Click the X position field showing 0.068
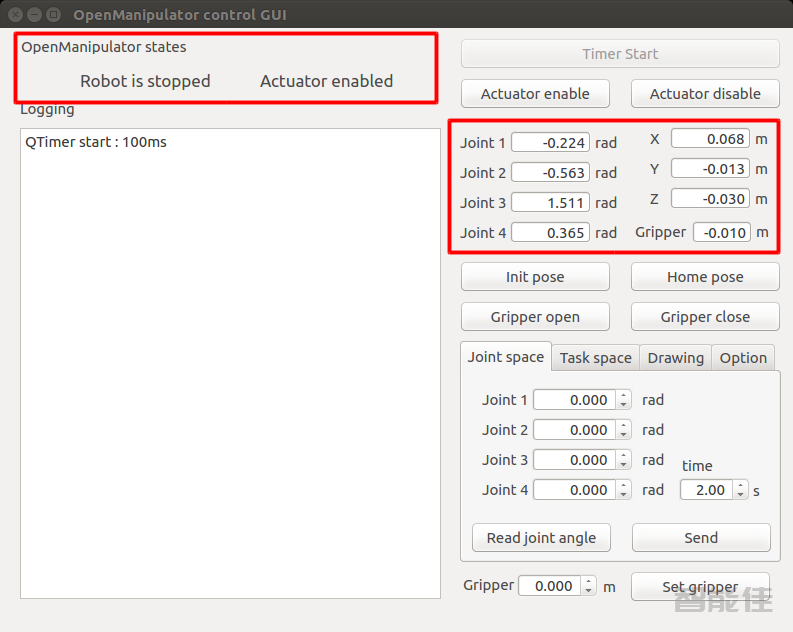 710,139
